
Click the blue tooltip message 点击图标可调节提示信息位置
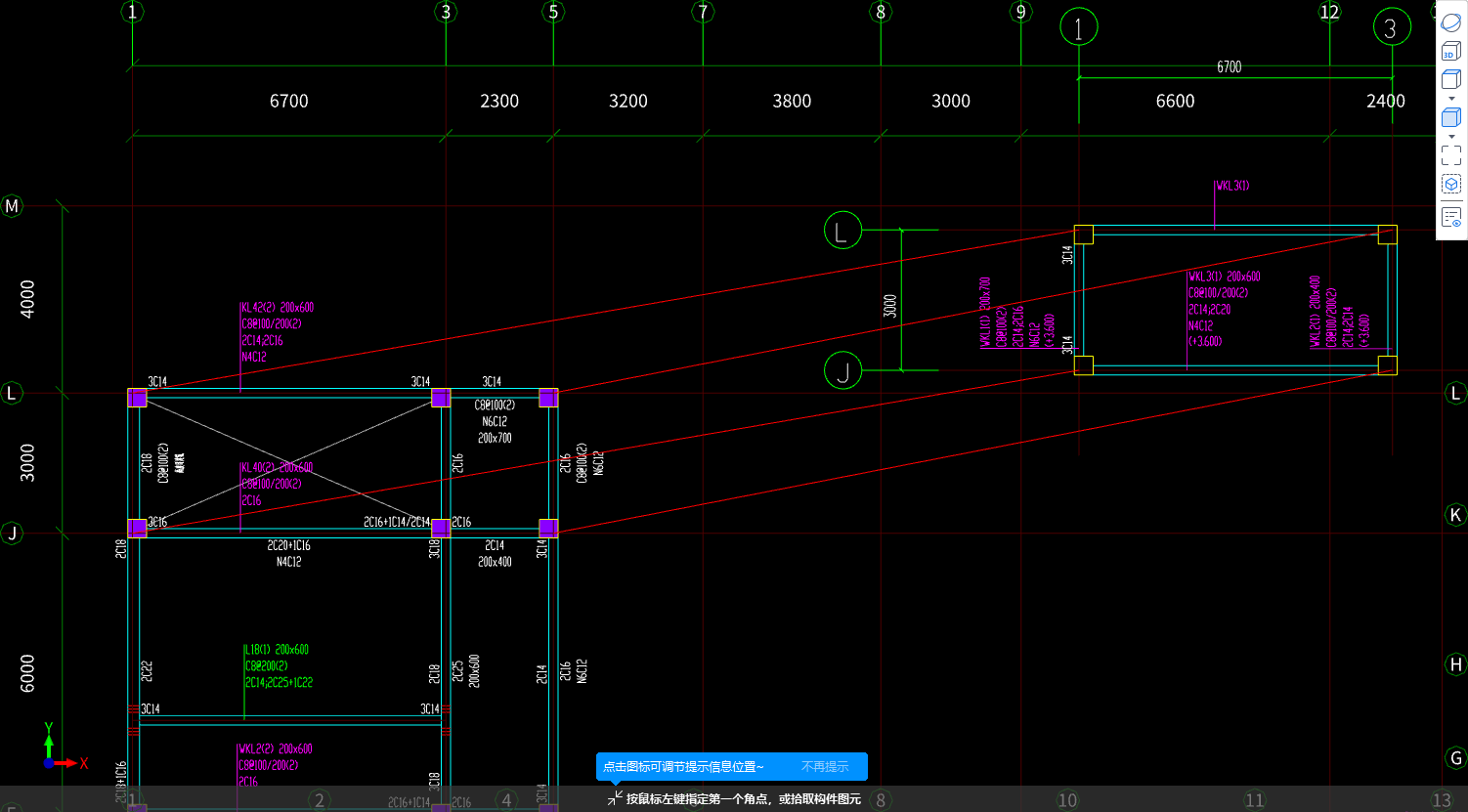coord(683,767)
